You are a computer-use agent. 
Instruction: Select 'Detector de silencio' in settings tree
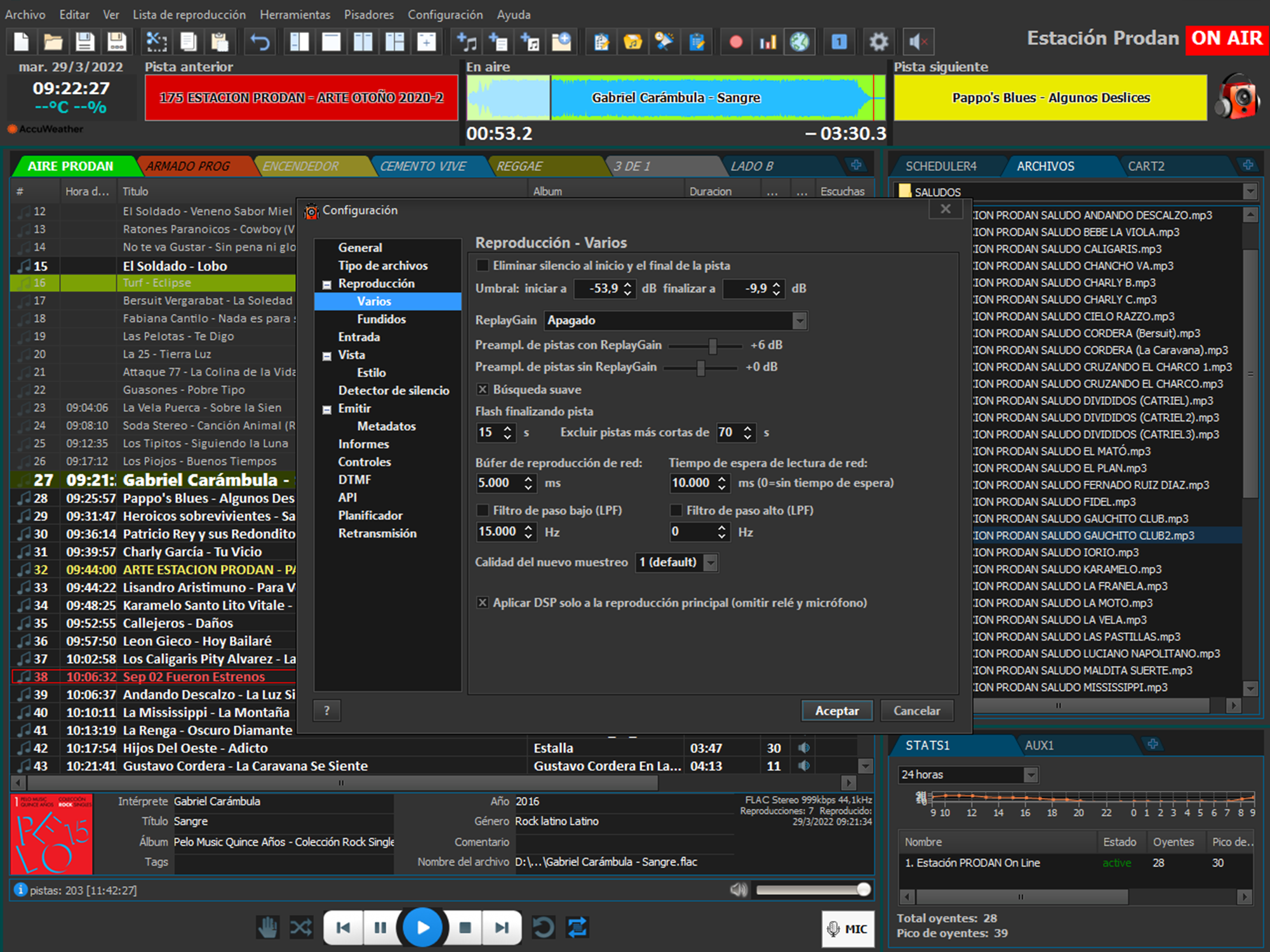[394, 390]
